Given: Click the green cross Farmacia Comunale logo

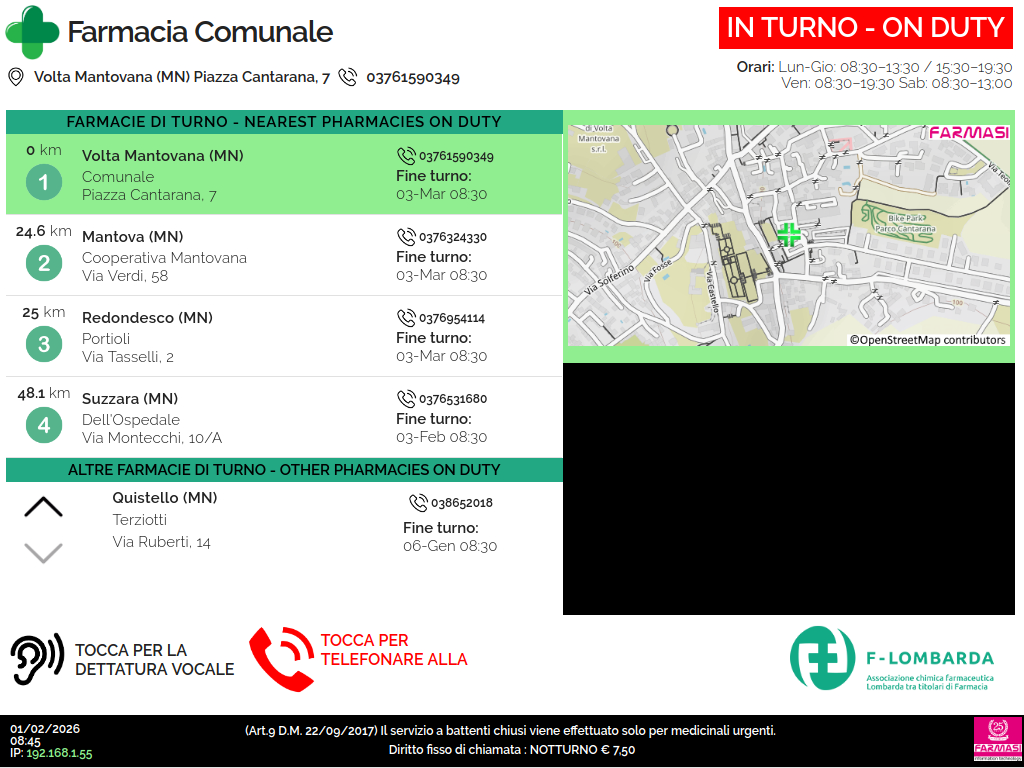Looking at the screenshot, I should 32,31.
